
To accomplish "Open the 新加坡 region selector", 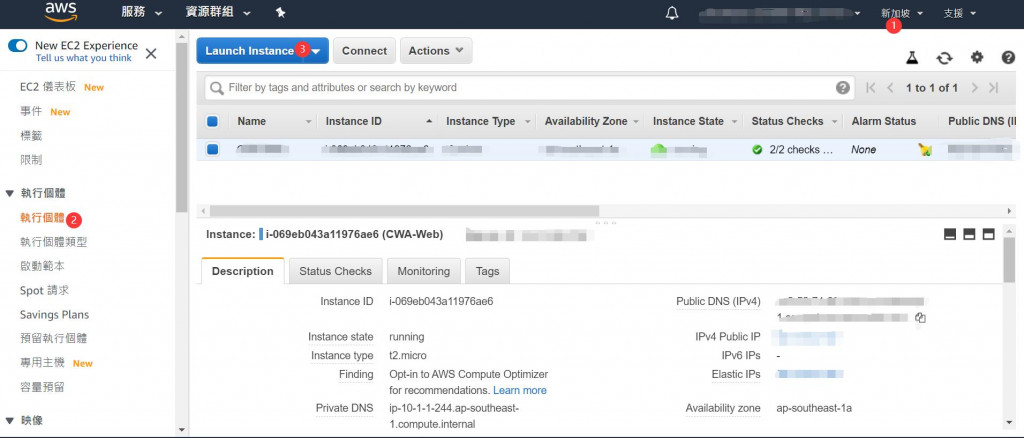I will pyautogui.click(x=901, y=13).
